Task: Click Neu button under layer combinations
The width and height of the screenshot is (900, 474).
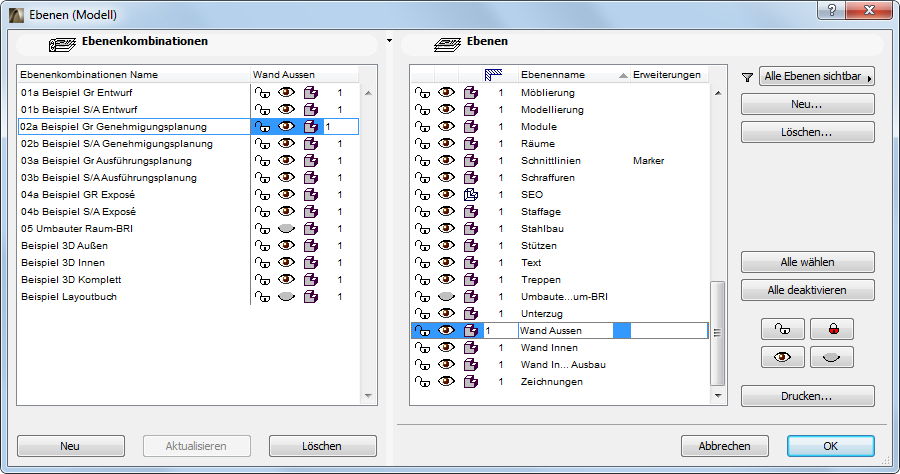Action: tap(71, 446)
